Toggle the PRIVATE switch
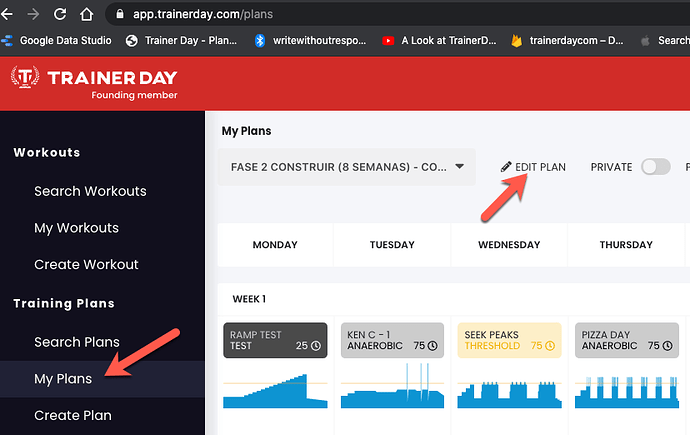690x435 pixels. click(655, 167)
